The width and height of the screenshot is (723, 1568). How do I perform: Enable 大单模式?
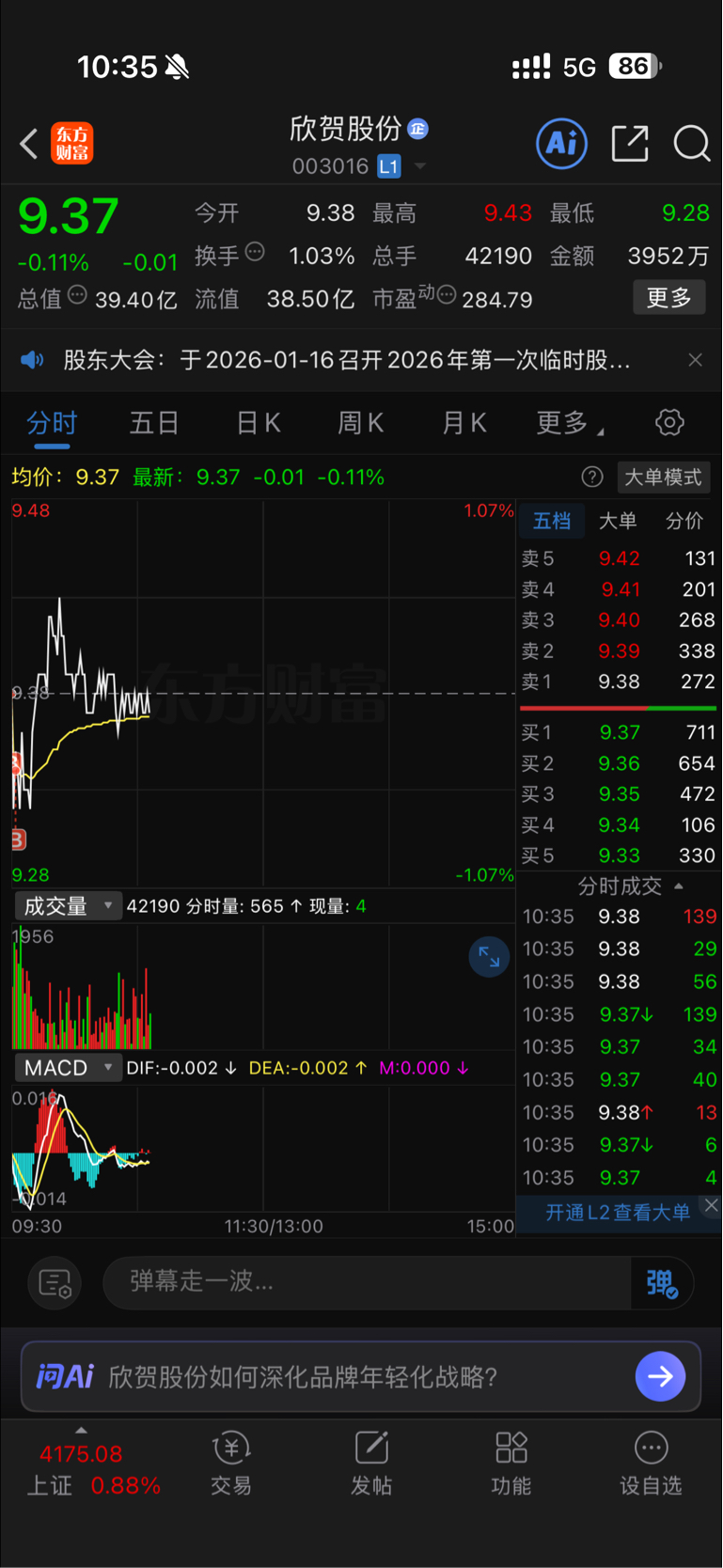pyautogui.click(x=663, y=477)
